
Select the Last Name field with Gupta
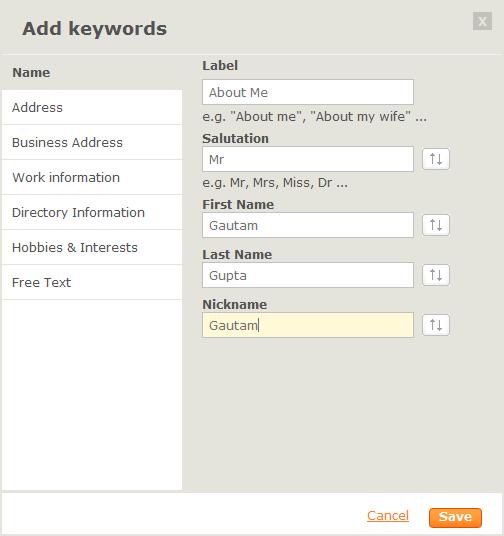(308, 275)
